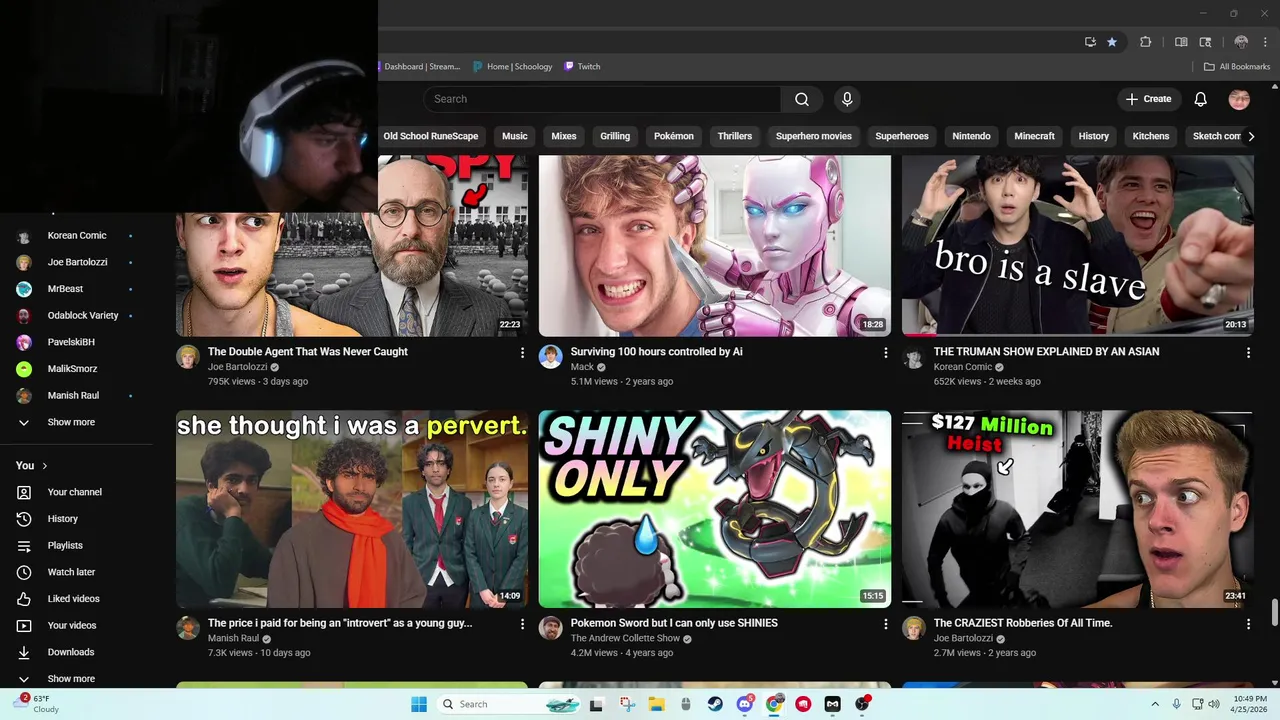Screen dimensions: 1280x720
Task: Select the Mixes category chip
Action: coord(564,136)
